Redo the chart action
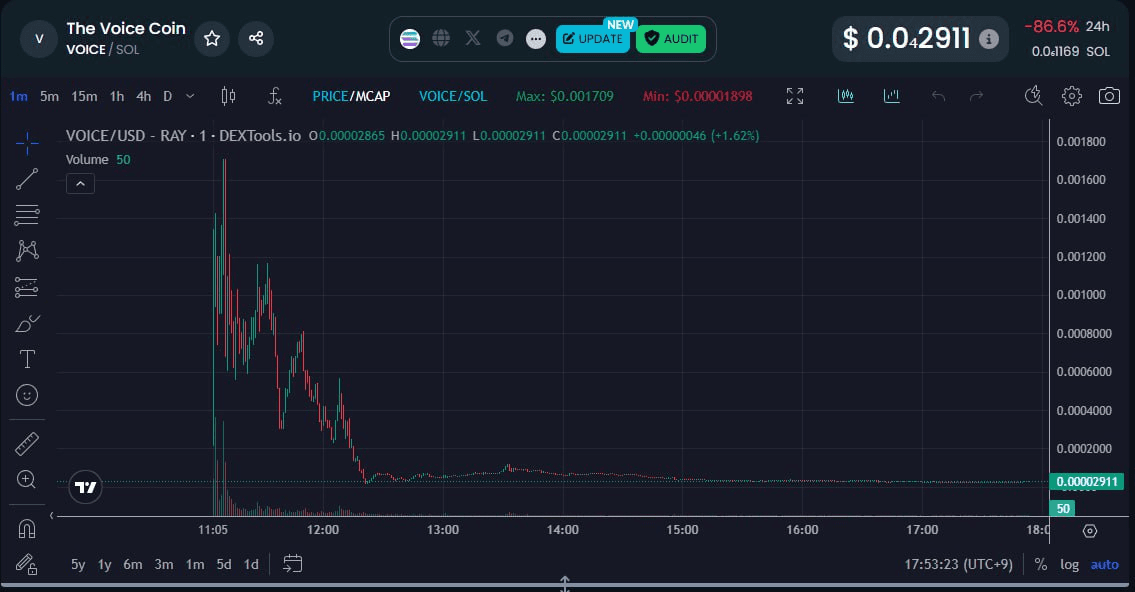1135x592 pixels. [x=976, y=96]
